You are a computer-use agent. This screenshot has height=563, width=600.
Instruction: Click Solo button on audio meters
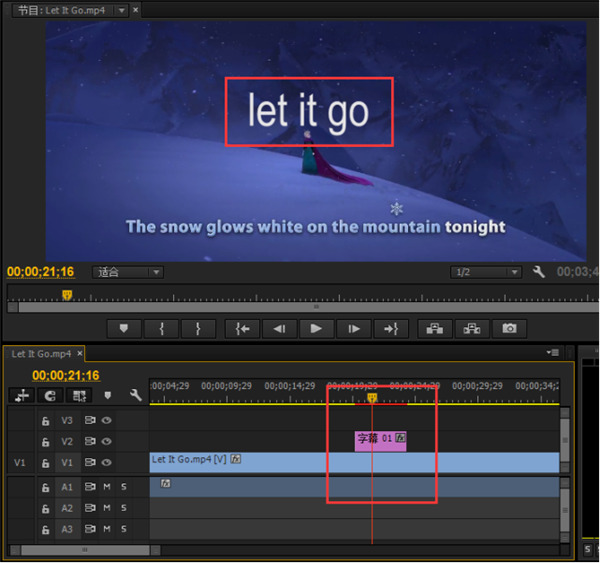[x=587, y=550]
